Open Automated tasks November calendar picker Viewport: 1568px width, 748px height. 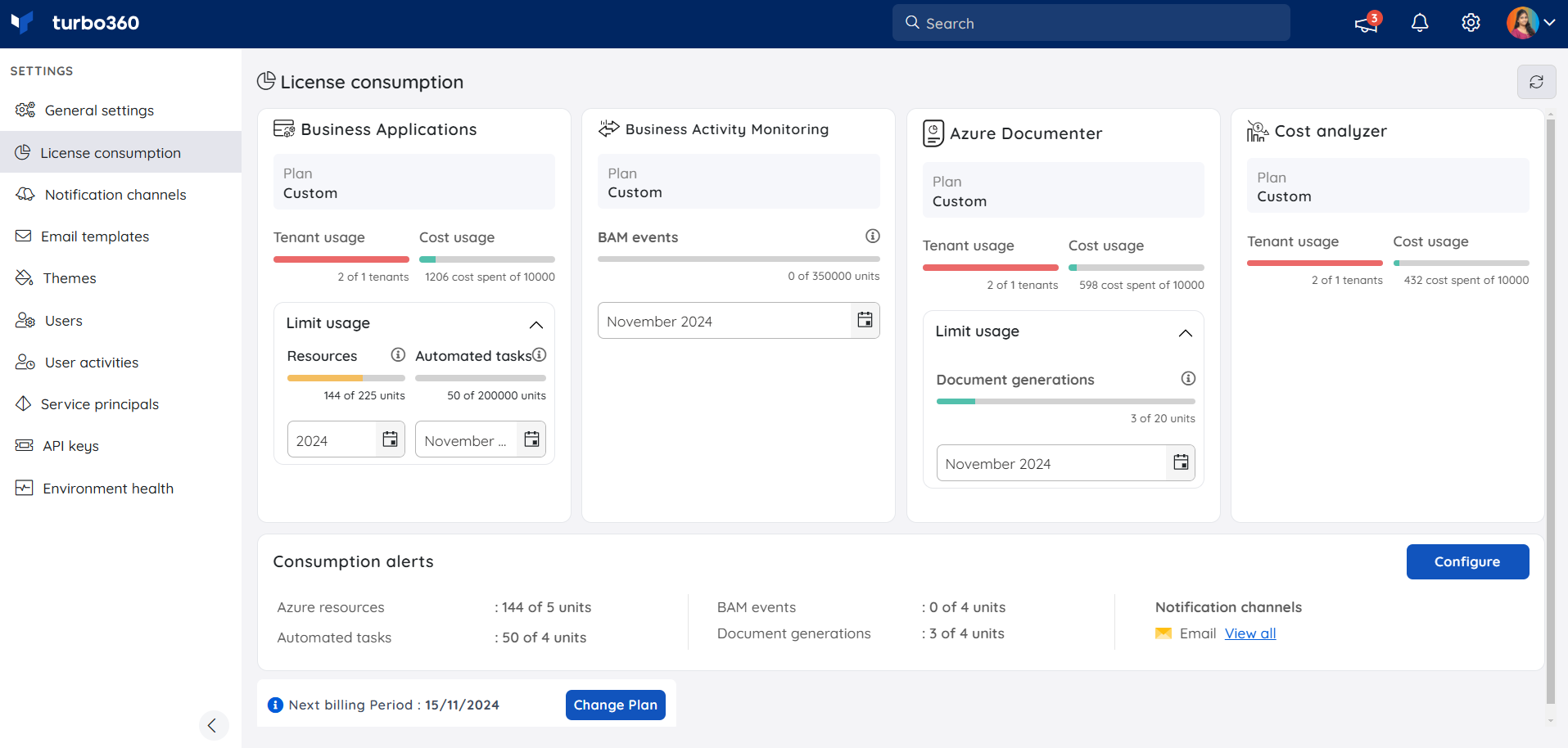point(531,439)
